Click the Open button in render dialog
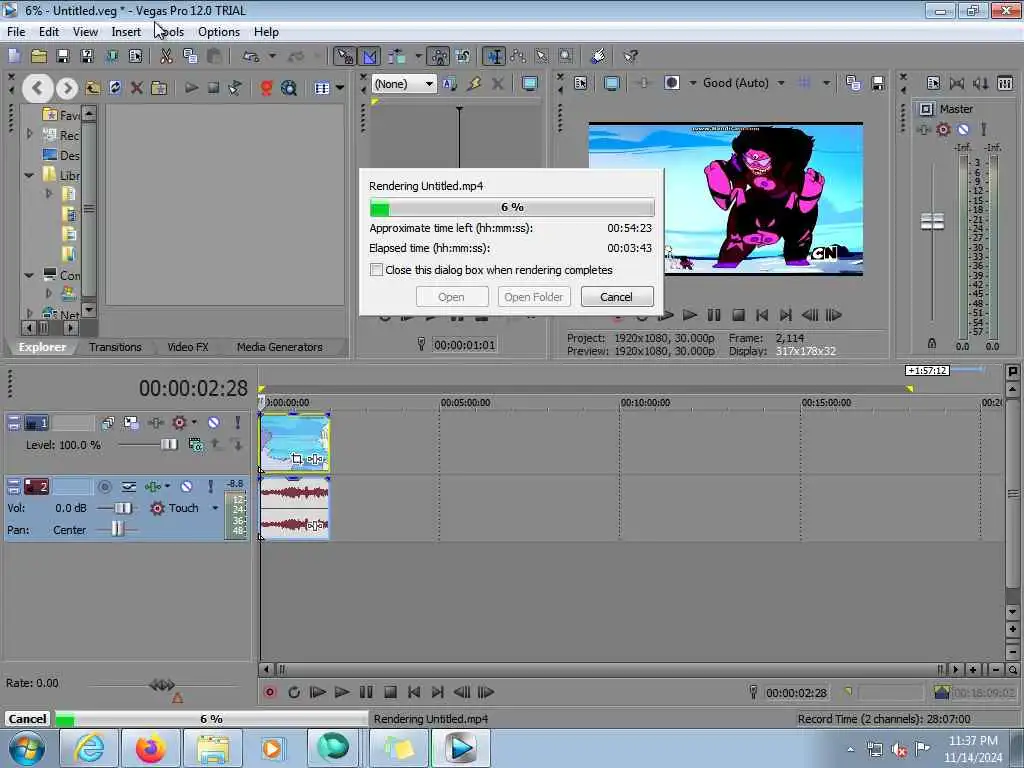 [x=451, y=296]
